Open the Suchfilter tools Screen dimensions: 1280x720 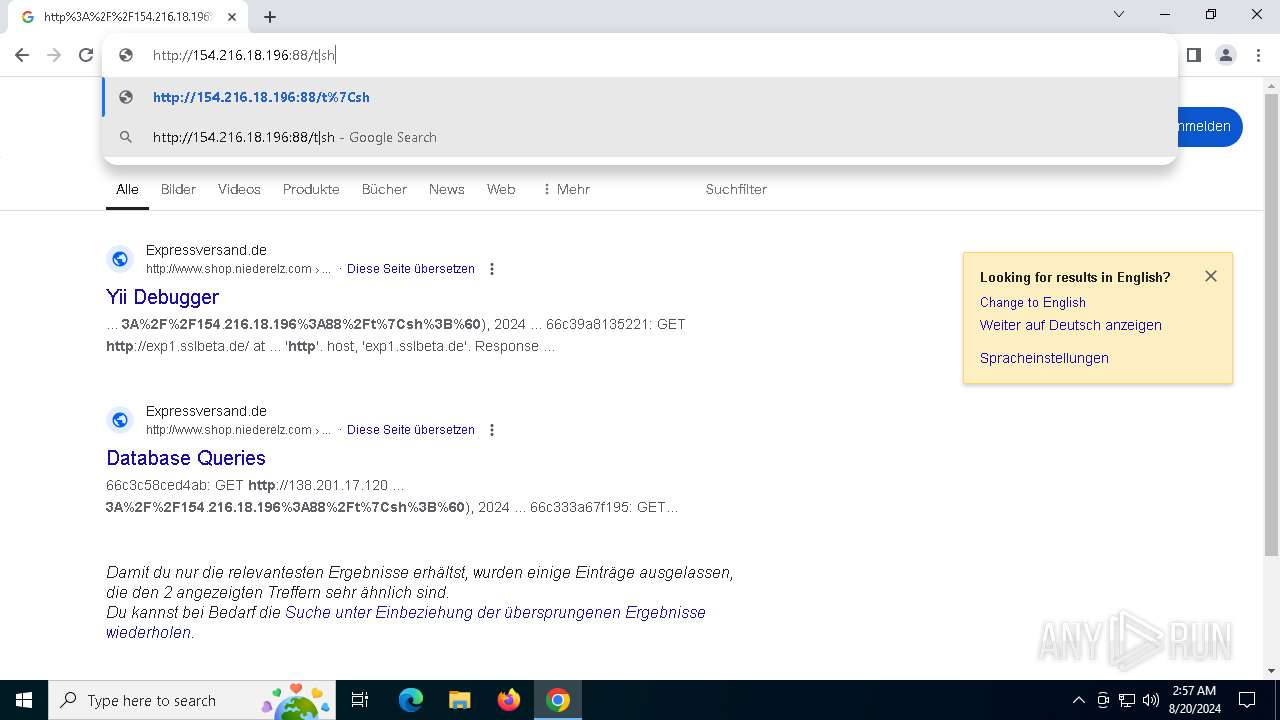[x=736, y=189]
